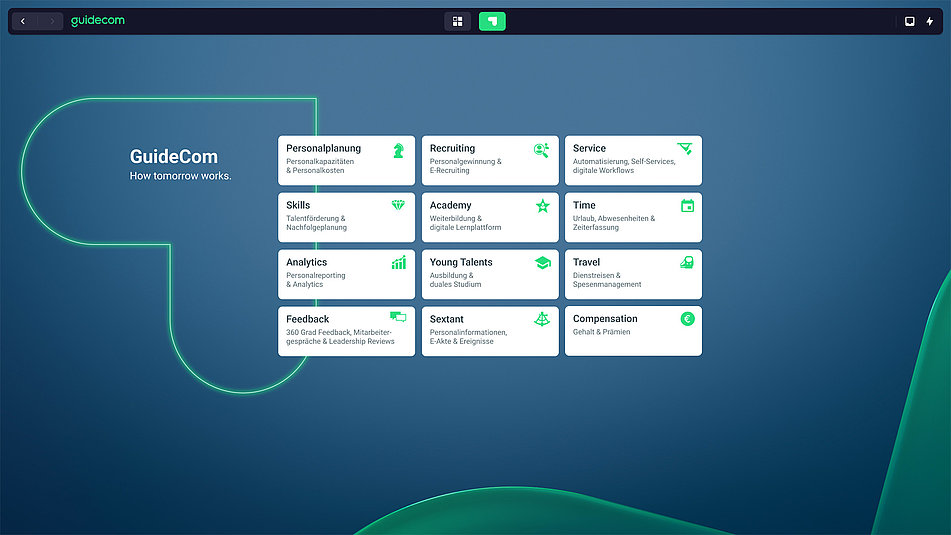Select the green GuideCom shape view button
Screen dimensions: 951x535
(x=492, y=21)
